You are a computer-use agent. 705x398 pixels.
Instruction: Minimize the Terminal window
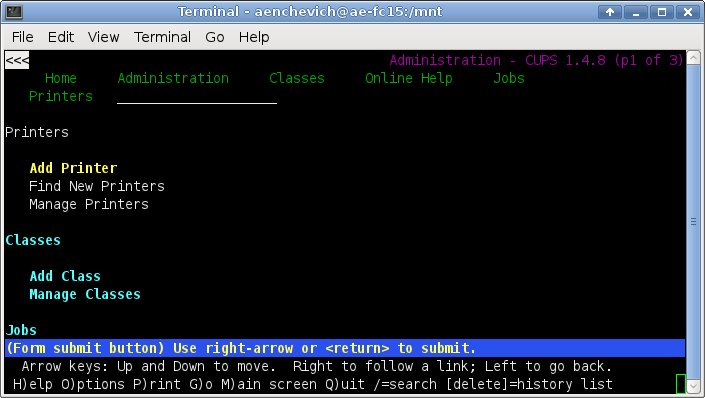[636, 12]
